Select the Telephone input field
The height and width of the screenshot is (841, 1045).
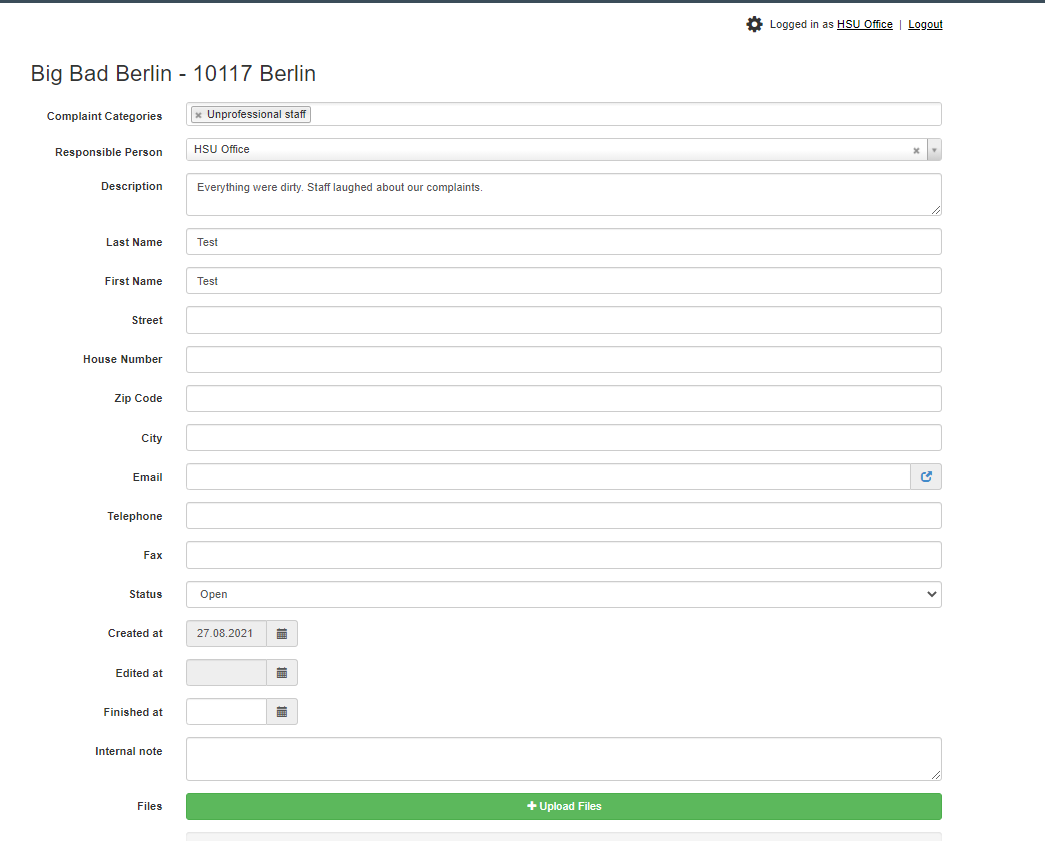pyautogui.click(x=563, y=516)
